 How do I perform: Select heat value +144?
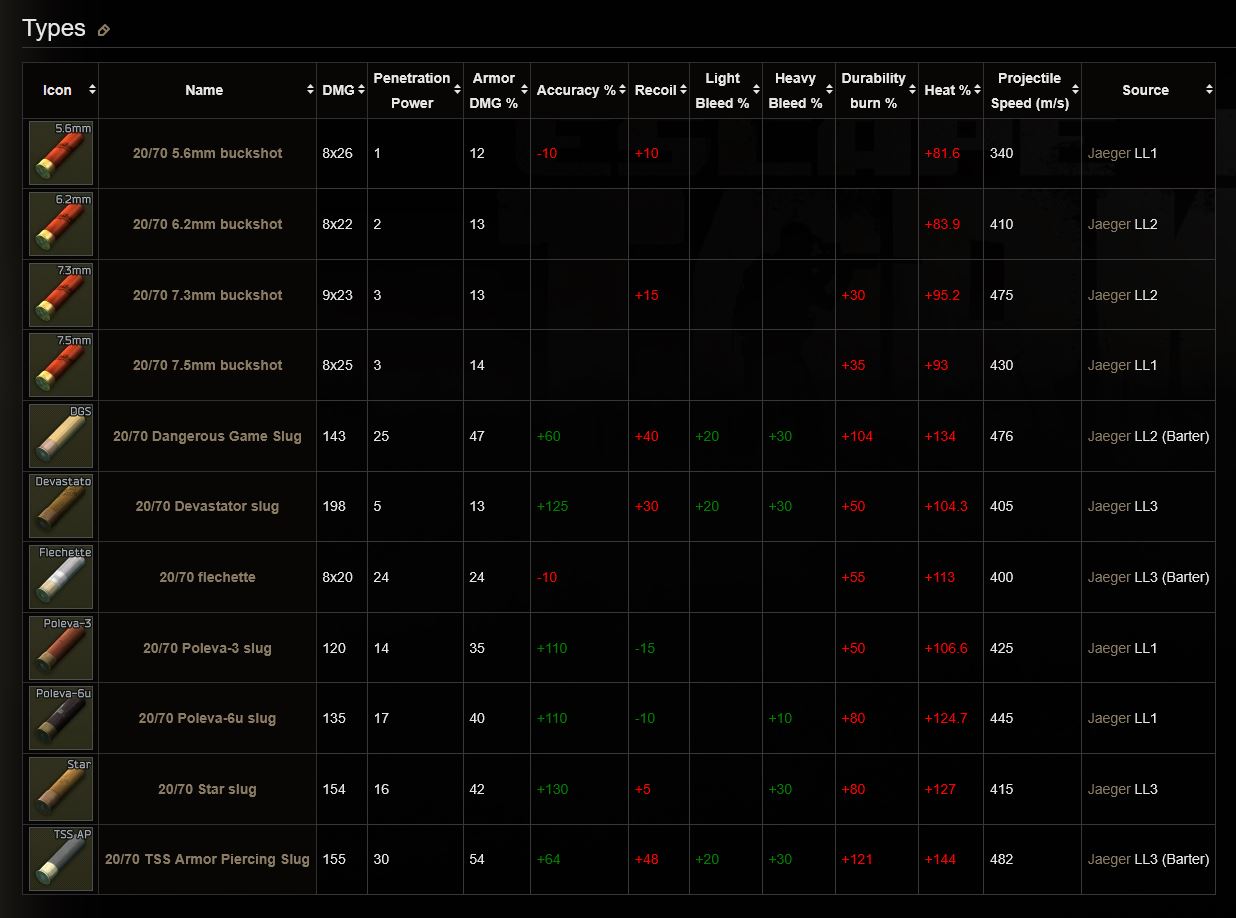pos(940,859)
